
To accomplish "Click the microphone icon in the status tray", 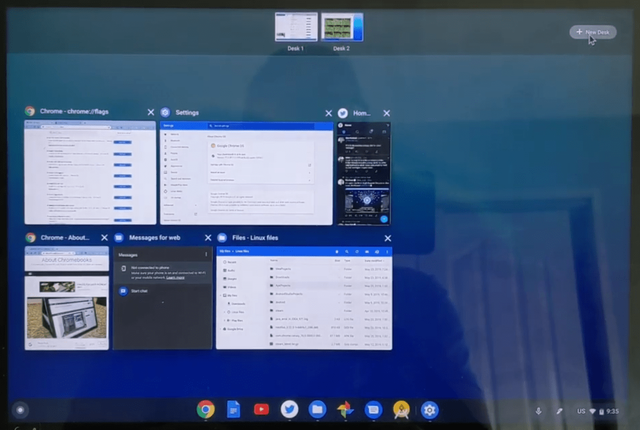I will coord(539,411).
